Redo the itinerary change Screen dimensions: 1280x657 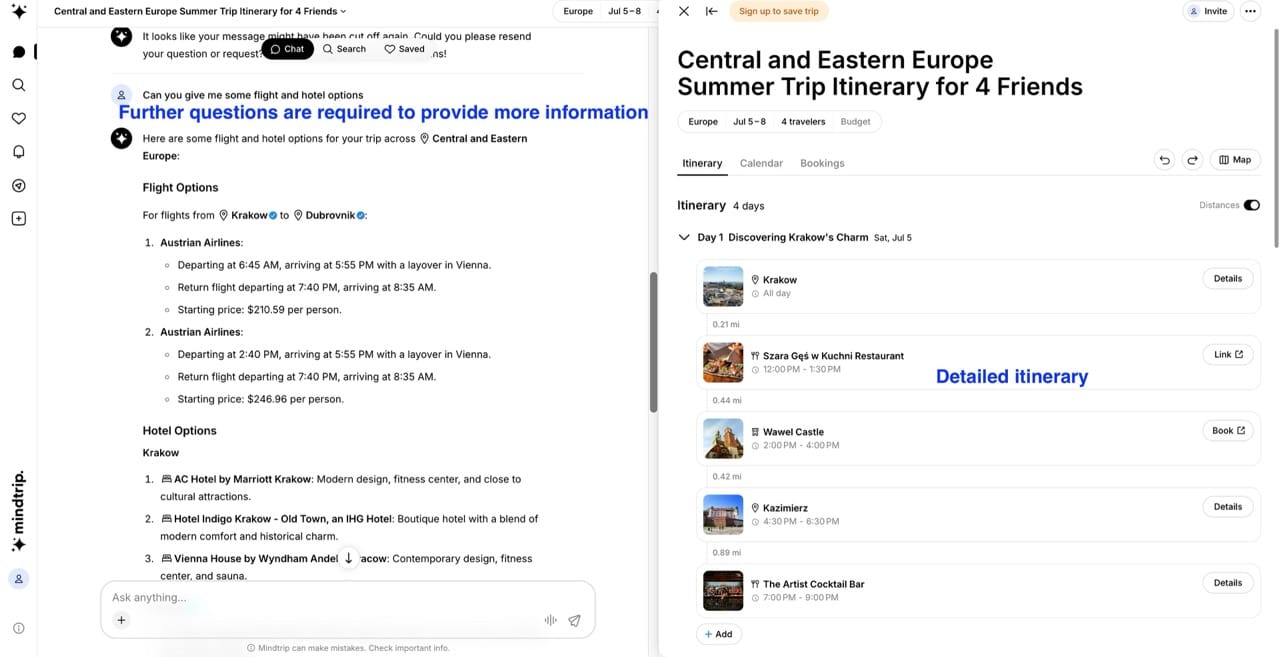tap(1192, 159)
